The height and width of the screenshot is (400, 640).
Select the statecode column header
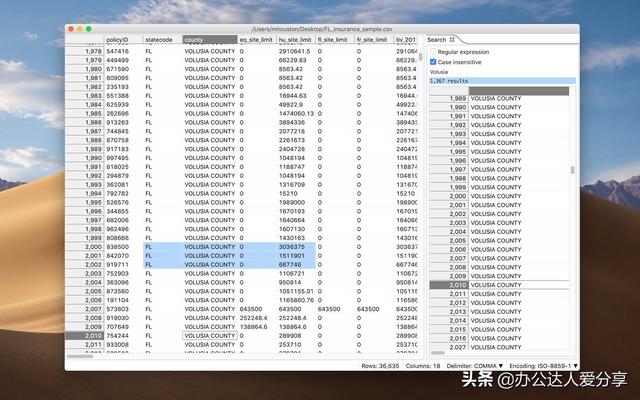163,40
